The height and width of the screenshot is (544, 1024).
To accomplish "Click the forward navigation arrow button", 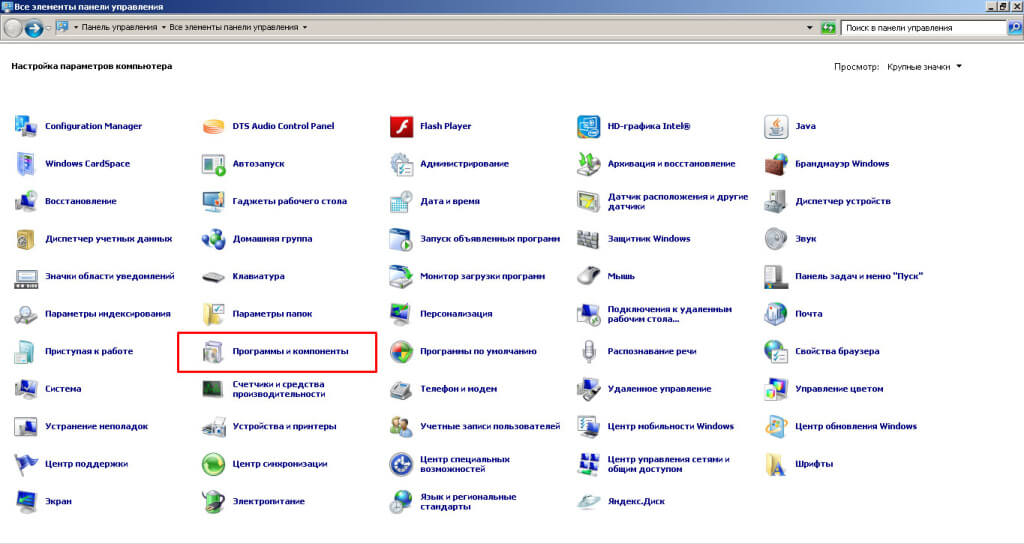I will coord(33,28).
